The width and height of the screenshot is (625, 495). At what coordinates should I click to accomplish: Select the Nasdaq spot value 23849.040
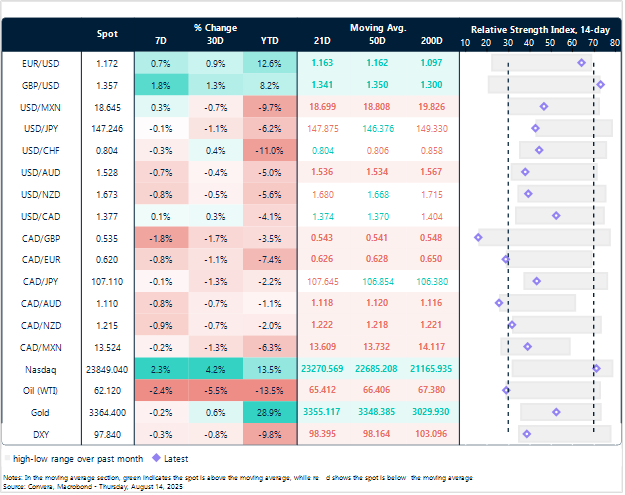point(107,368)
